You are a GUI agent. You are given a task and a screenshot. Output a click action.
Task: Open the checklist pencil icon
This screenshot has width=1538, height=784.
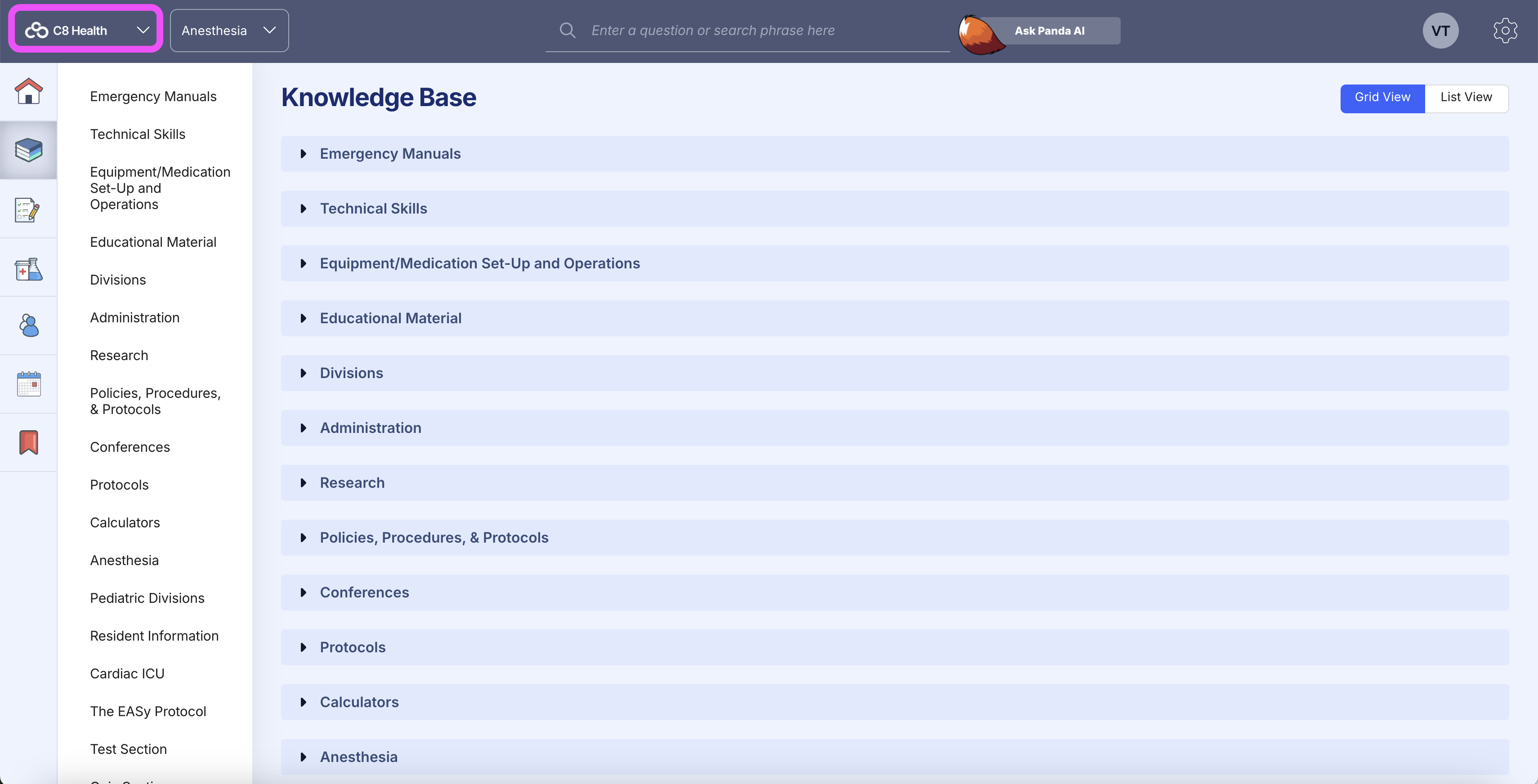[x=27, y=209]
